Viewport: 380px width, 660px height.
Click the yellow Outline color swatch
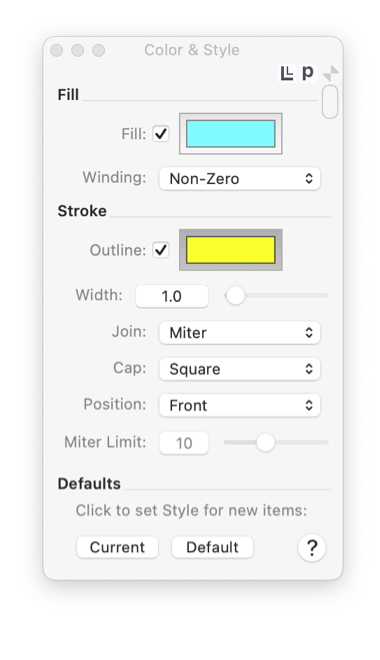231,250
